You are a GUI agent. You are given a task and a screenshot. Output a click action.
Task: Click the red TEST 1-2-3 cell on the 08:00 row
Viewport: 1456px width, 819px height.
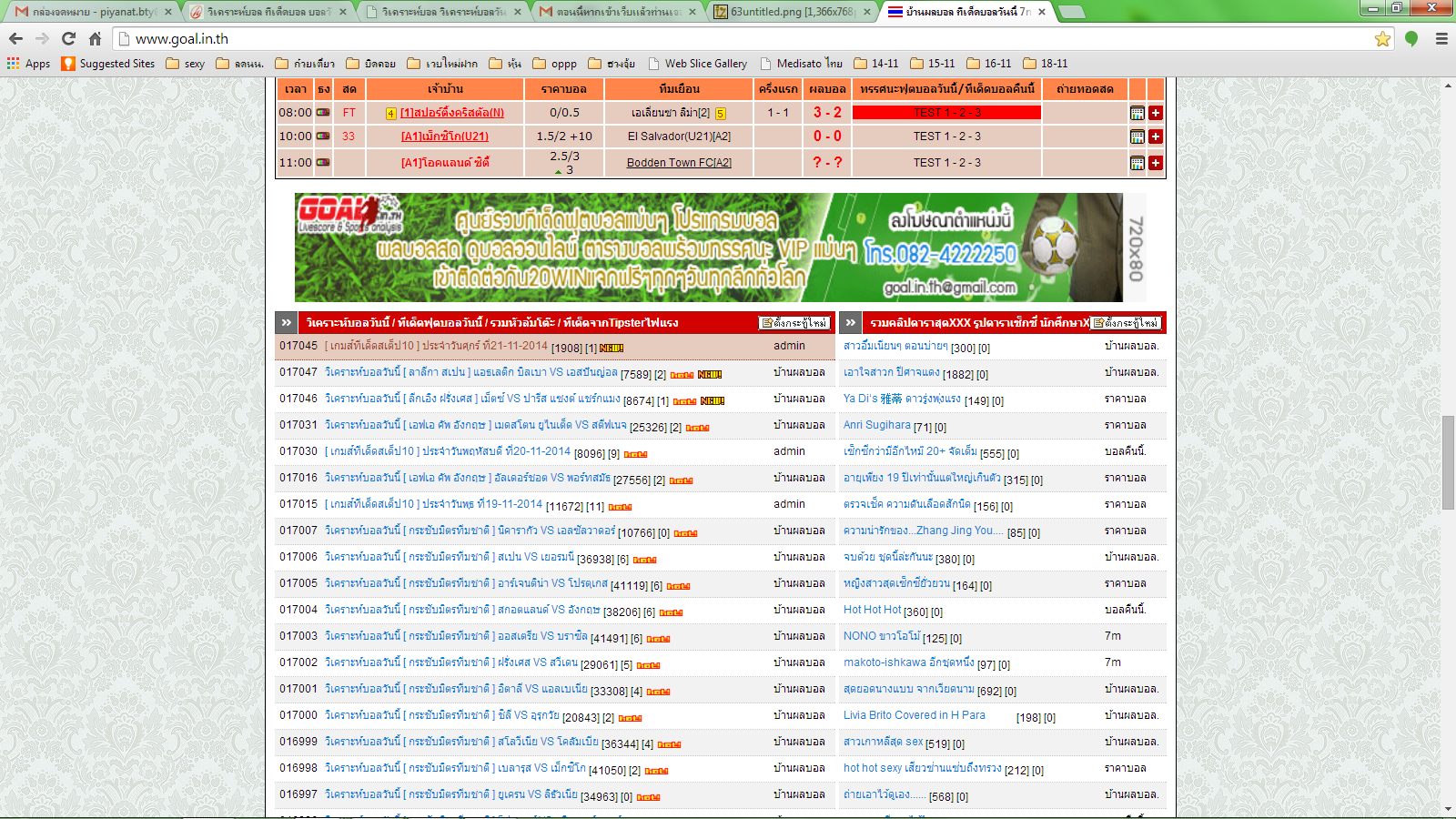[x=946, y=113]
